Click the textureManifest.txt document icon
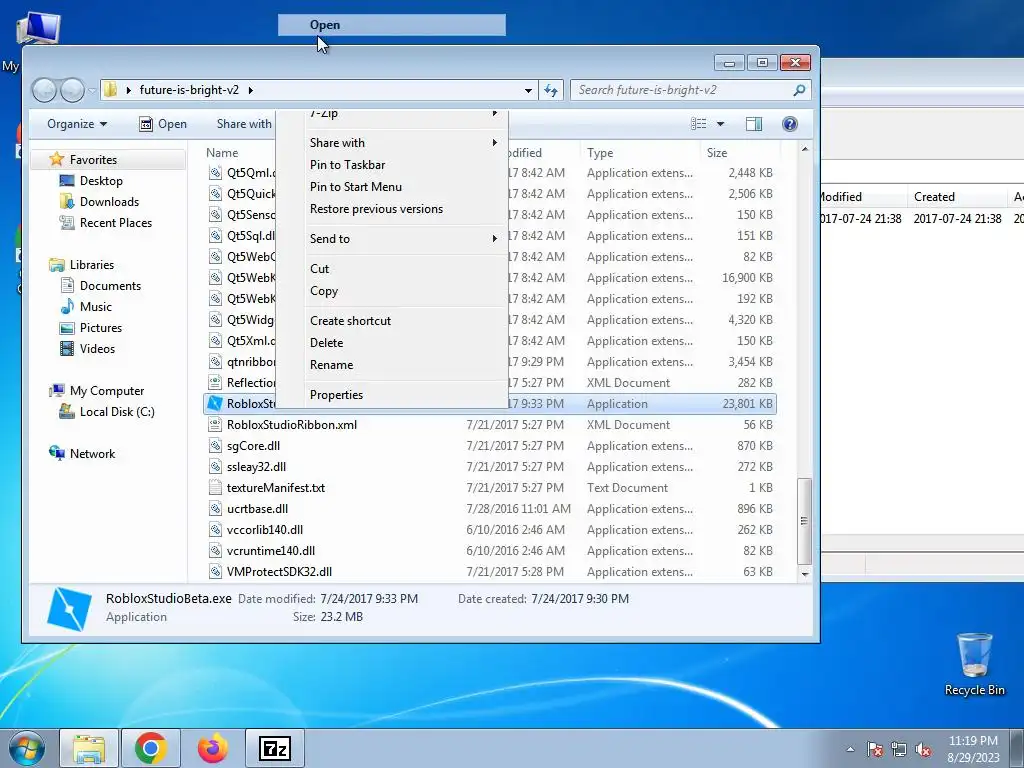The height and width of the screenshot is (768, 1024). click(x=215, y=488)
